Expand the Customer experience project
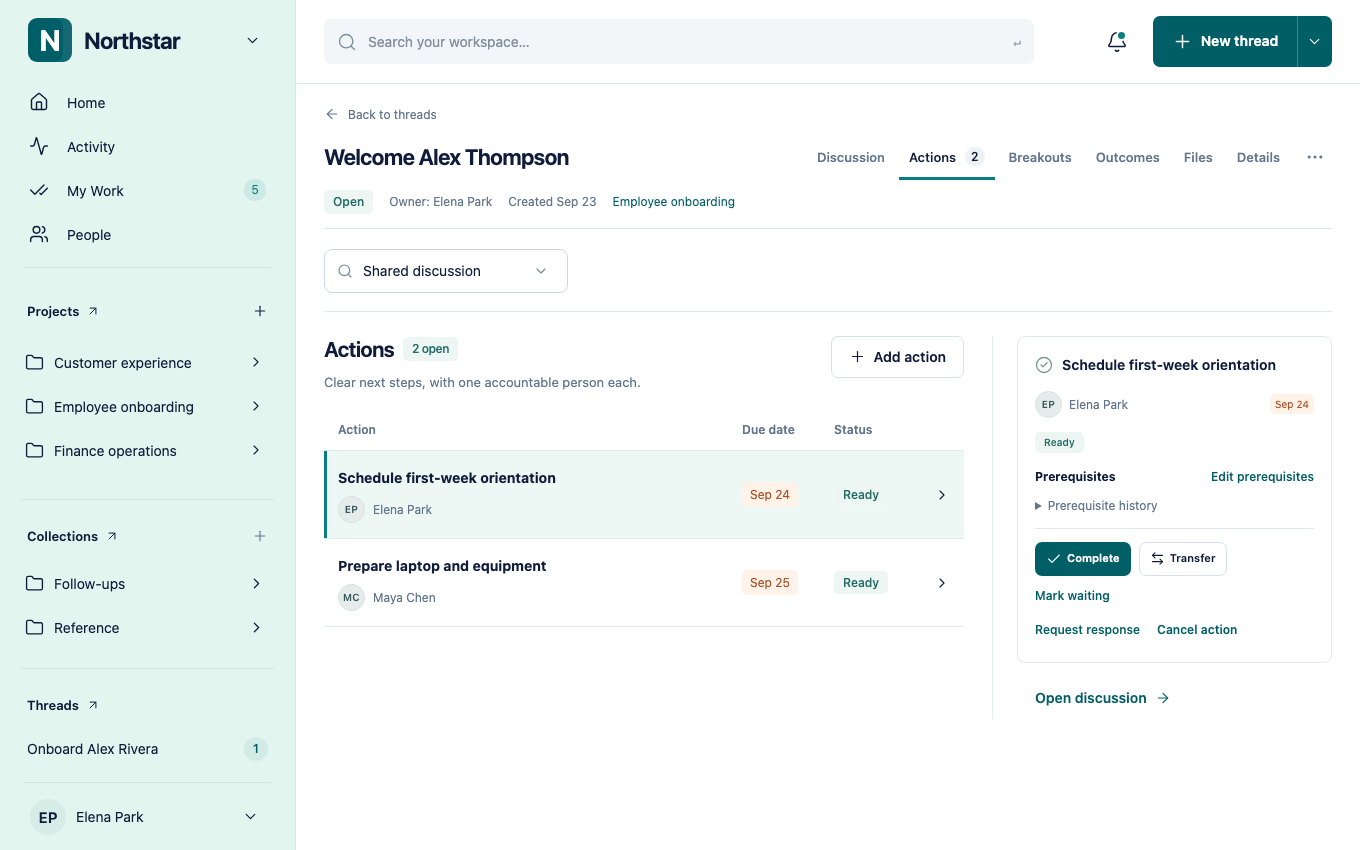The width and height of the screenshot is (1360, 850). click(x=256, y=363)
